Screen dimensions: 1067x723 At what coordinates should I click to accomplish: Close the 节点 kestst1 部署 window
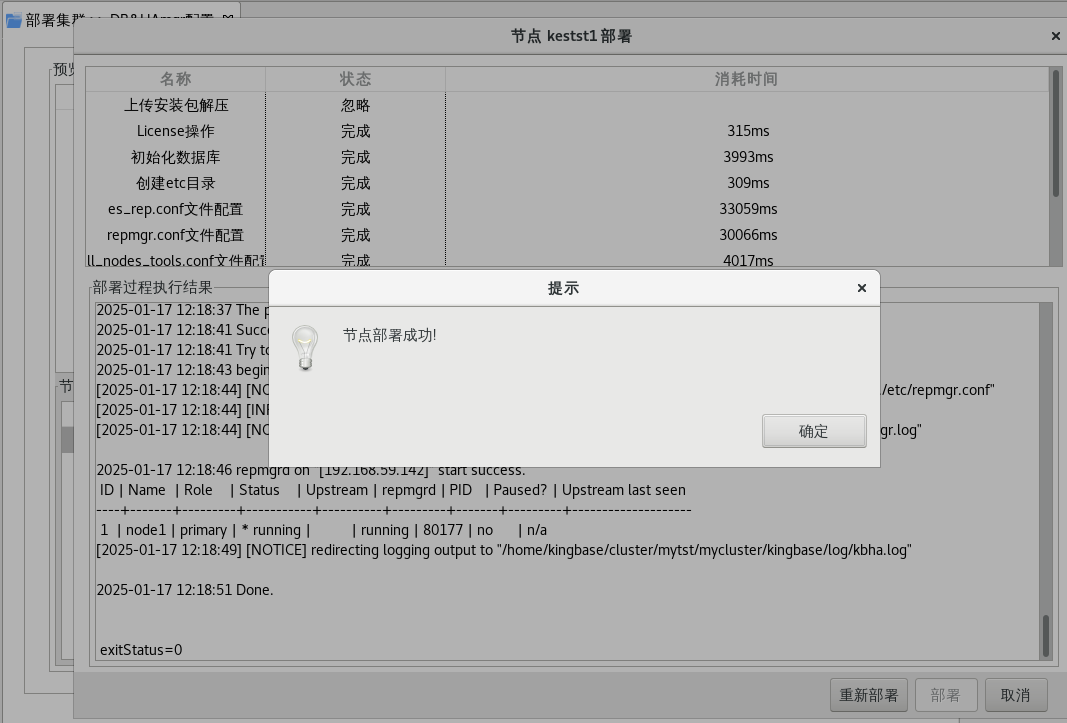(1055, 36)
